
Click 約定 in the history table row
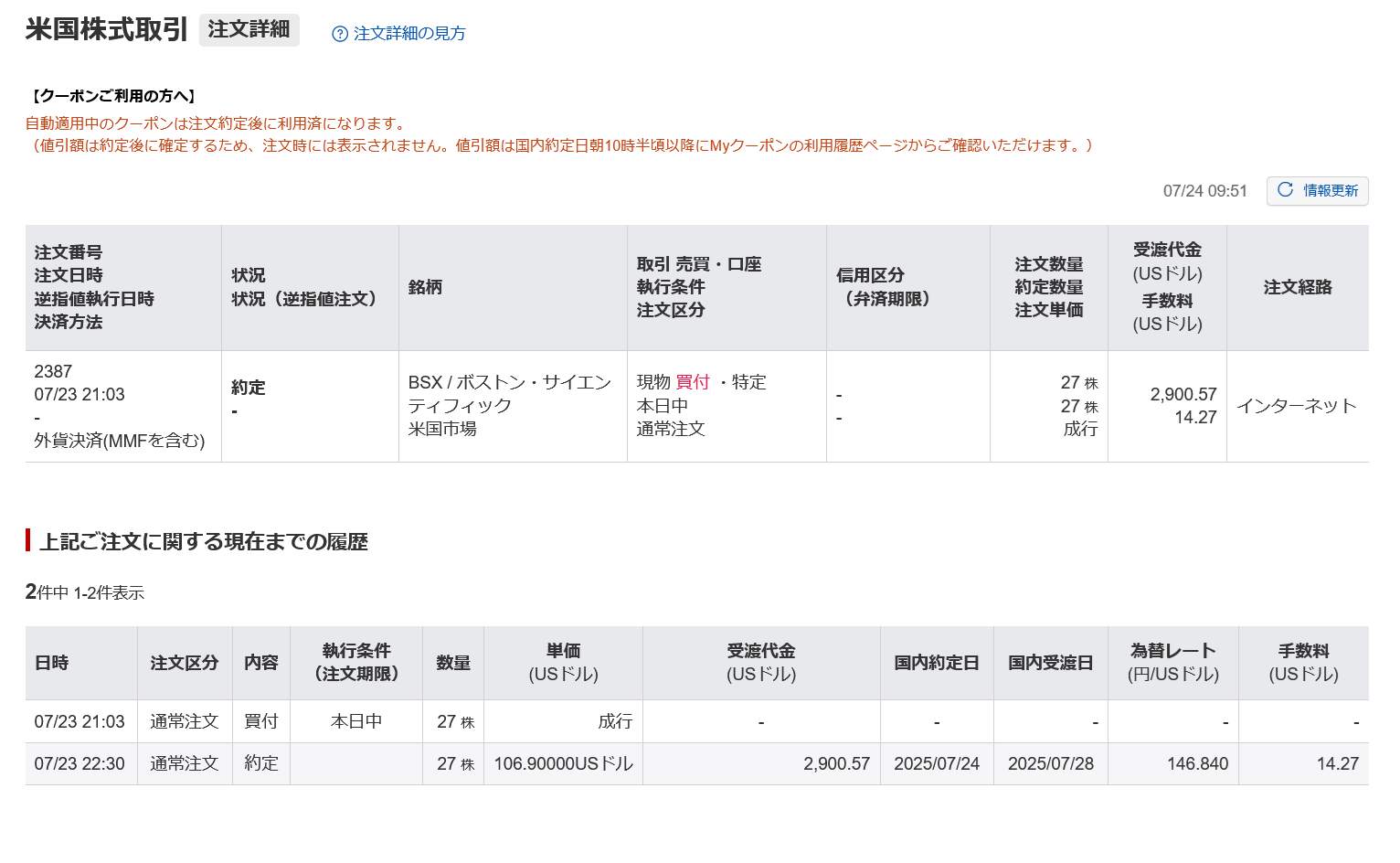pyautogui.click(x=261, y=763)
